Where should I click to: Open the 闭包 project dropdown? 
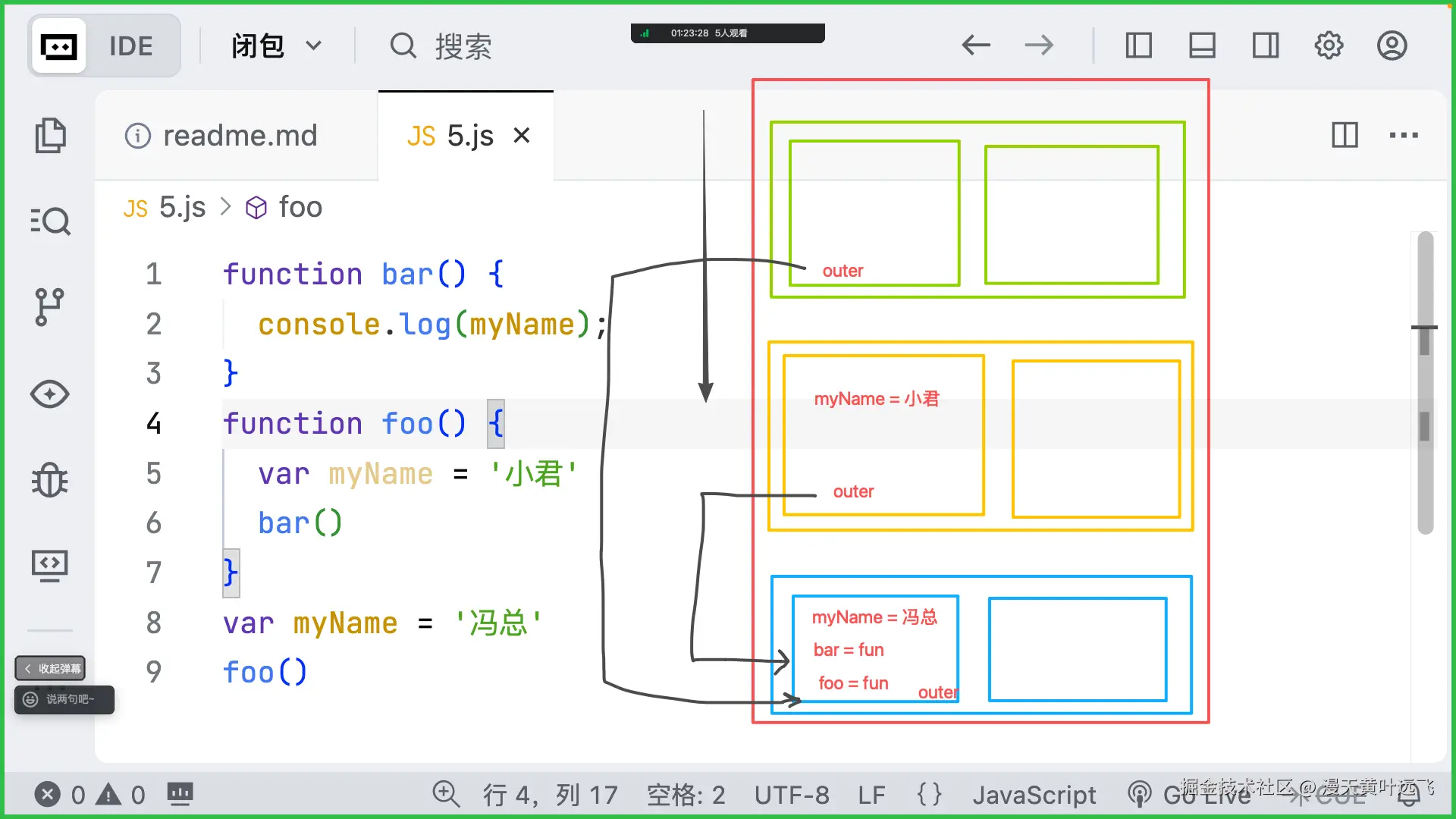coord(277,45)
